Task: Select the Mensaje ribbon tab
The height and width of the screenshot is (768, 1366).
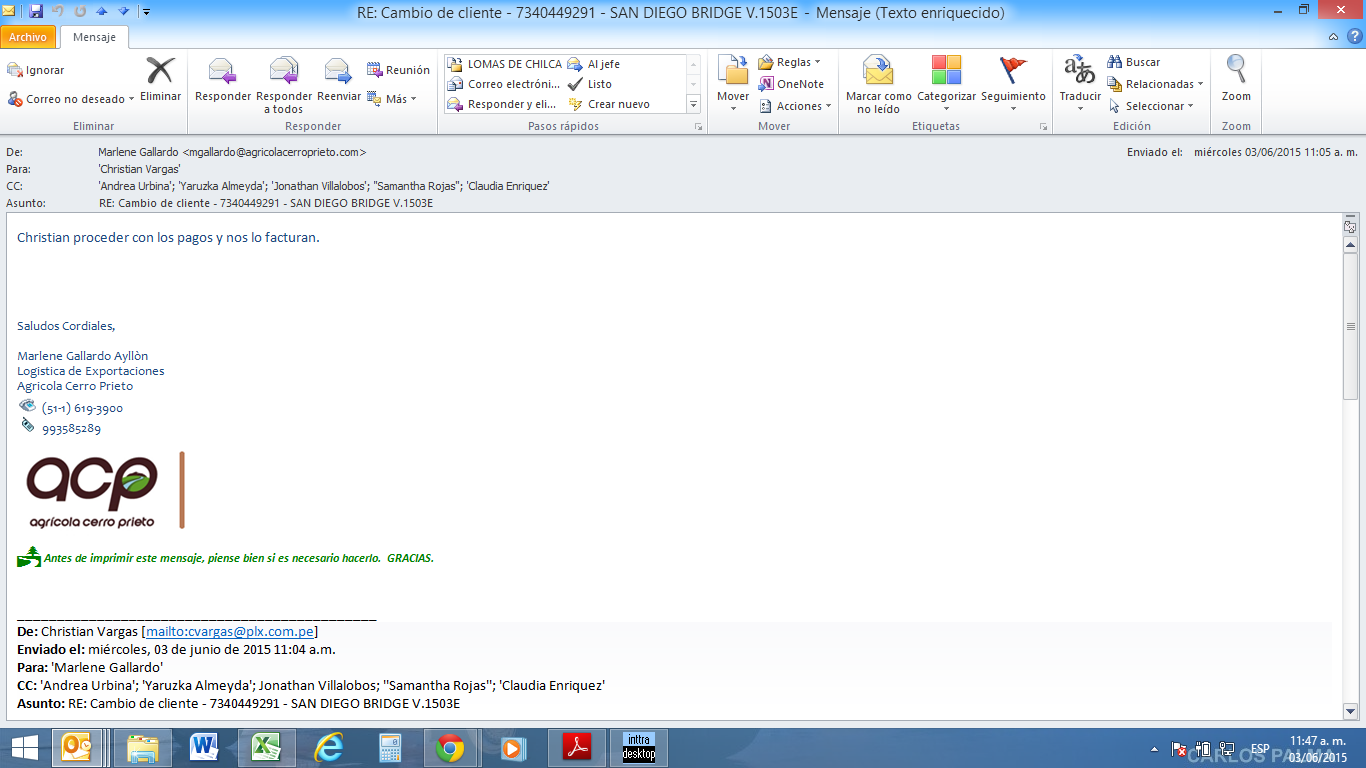Action: [94, 37]
